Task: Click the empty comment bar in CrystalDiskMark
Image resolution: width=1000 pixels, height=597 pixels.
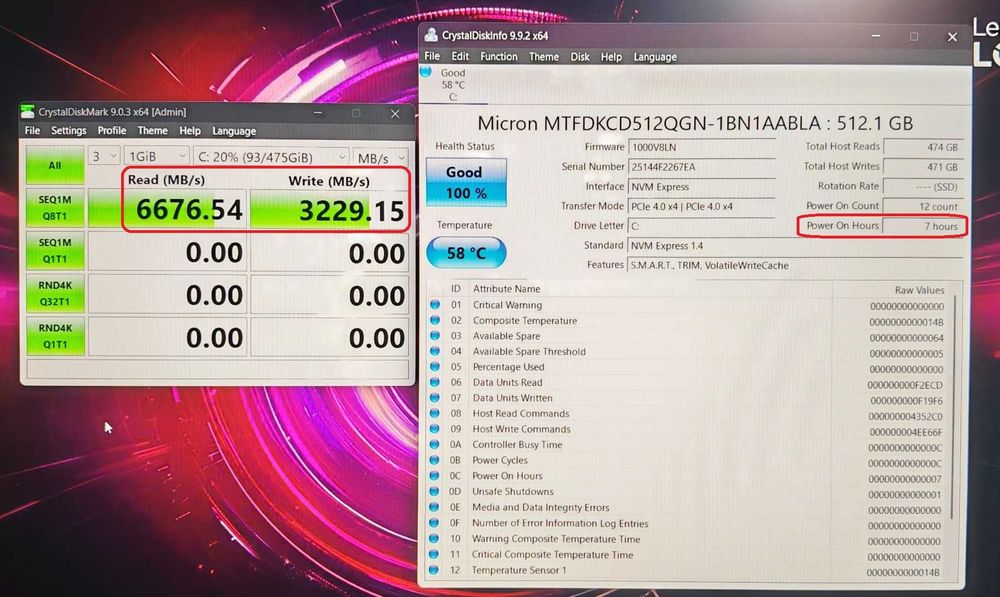Action: [x=217, y=369]
